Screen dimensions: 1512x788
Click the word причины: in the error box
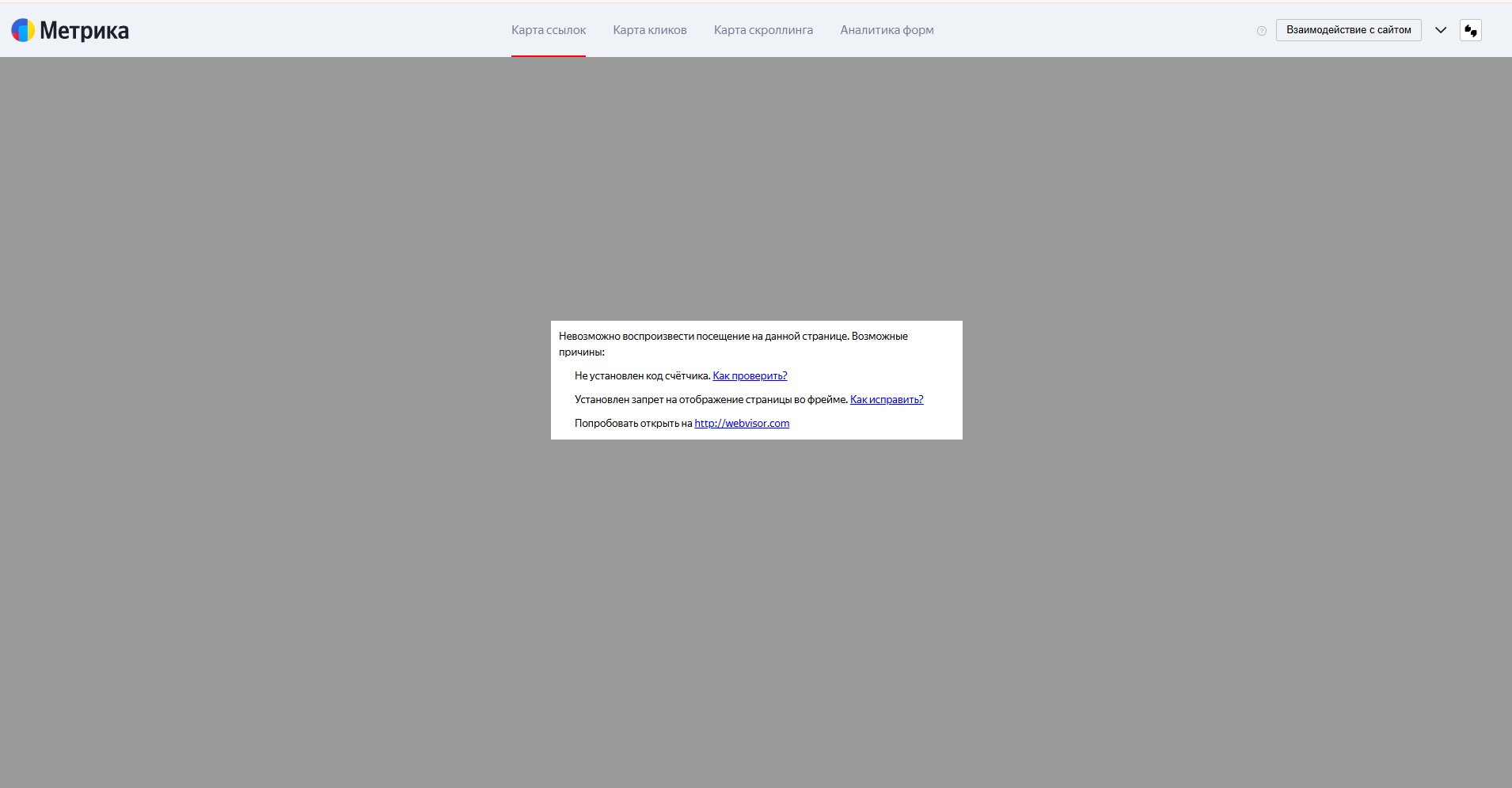coord(581,352)
